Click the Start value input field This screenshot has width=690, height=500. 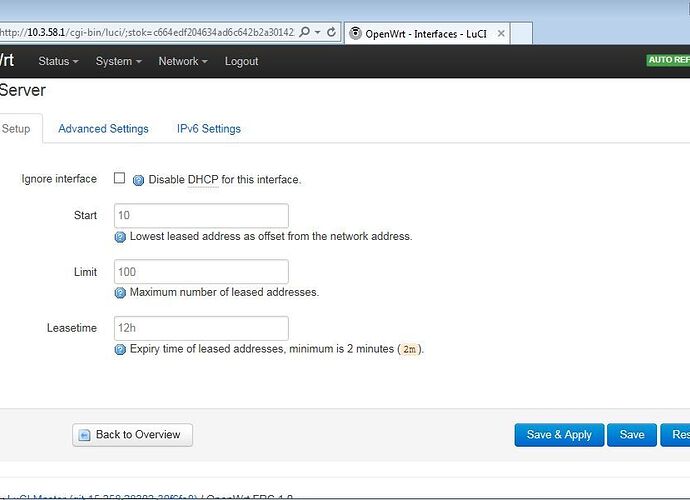[x=201, y=216]
